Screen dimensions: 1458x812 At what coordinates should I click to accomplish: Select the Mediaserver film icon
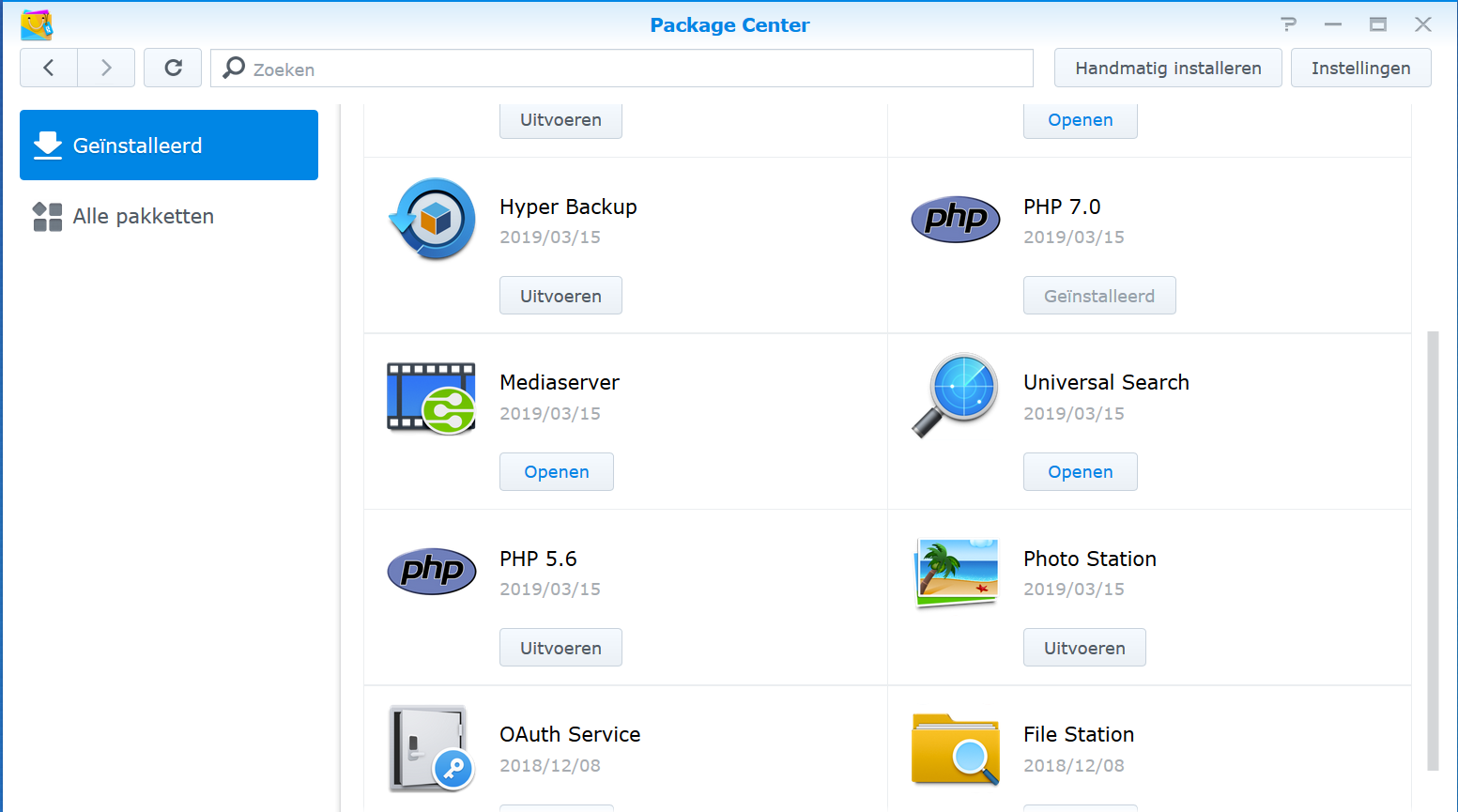(431, 397)
